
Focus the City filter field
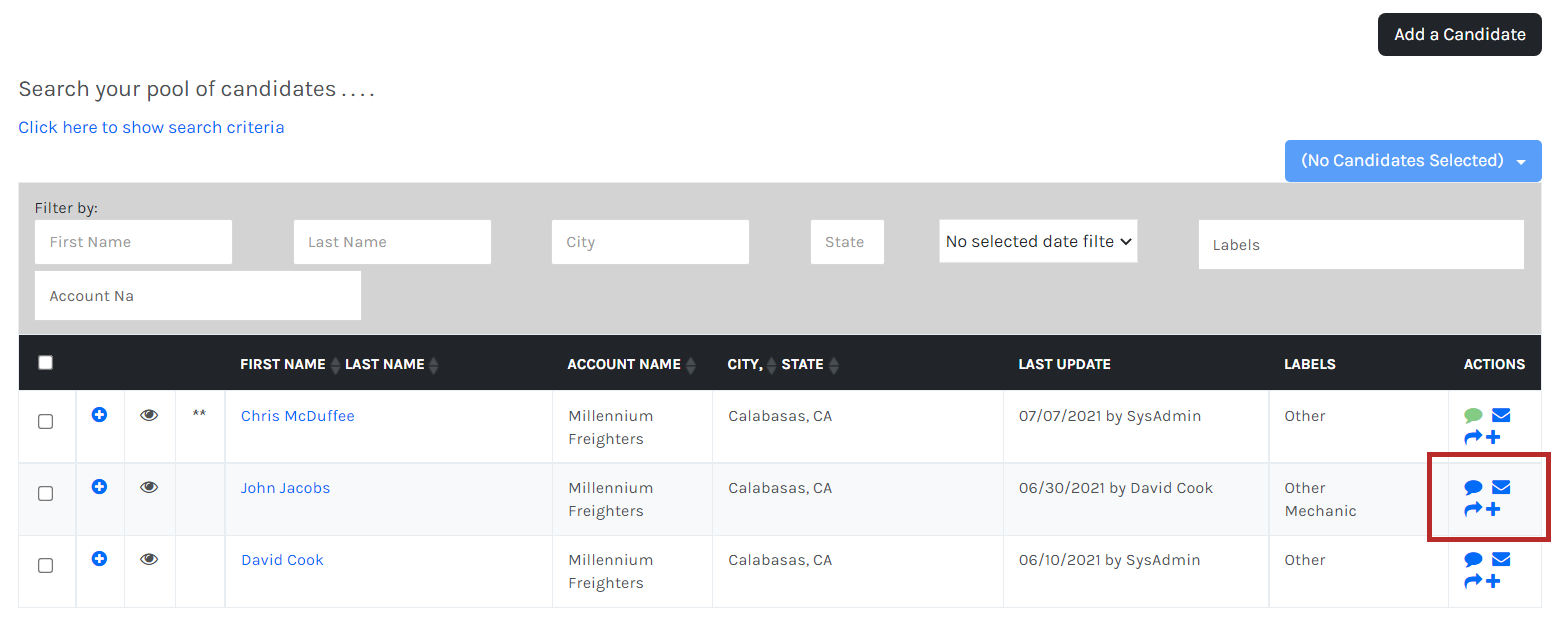(650, 242)
